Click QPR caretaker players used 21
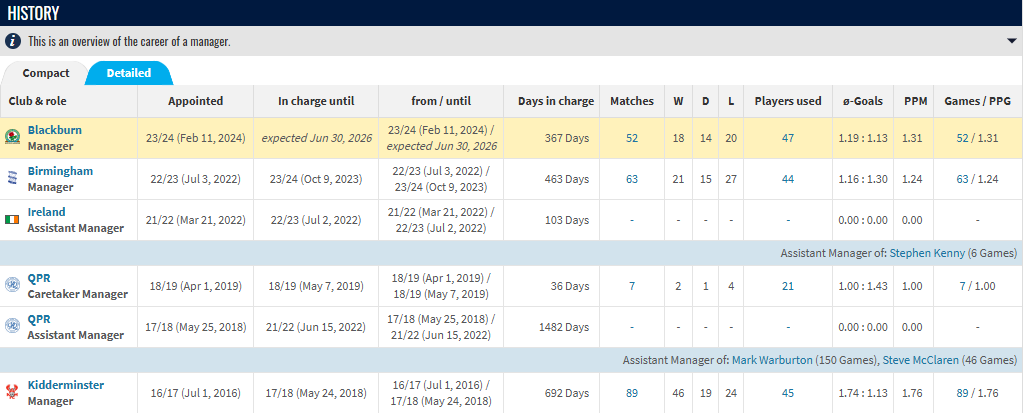This screenshot has width=1023, height=413. click(x=788, y=286)
